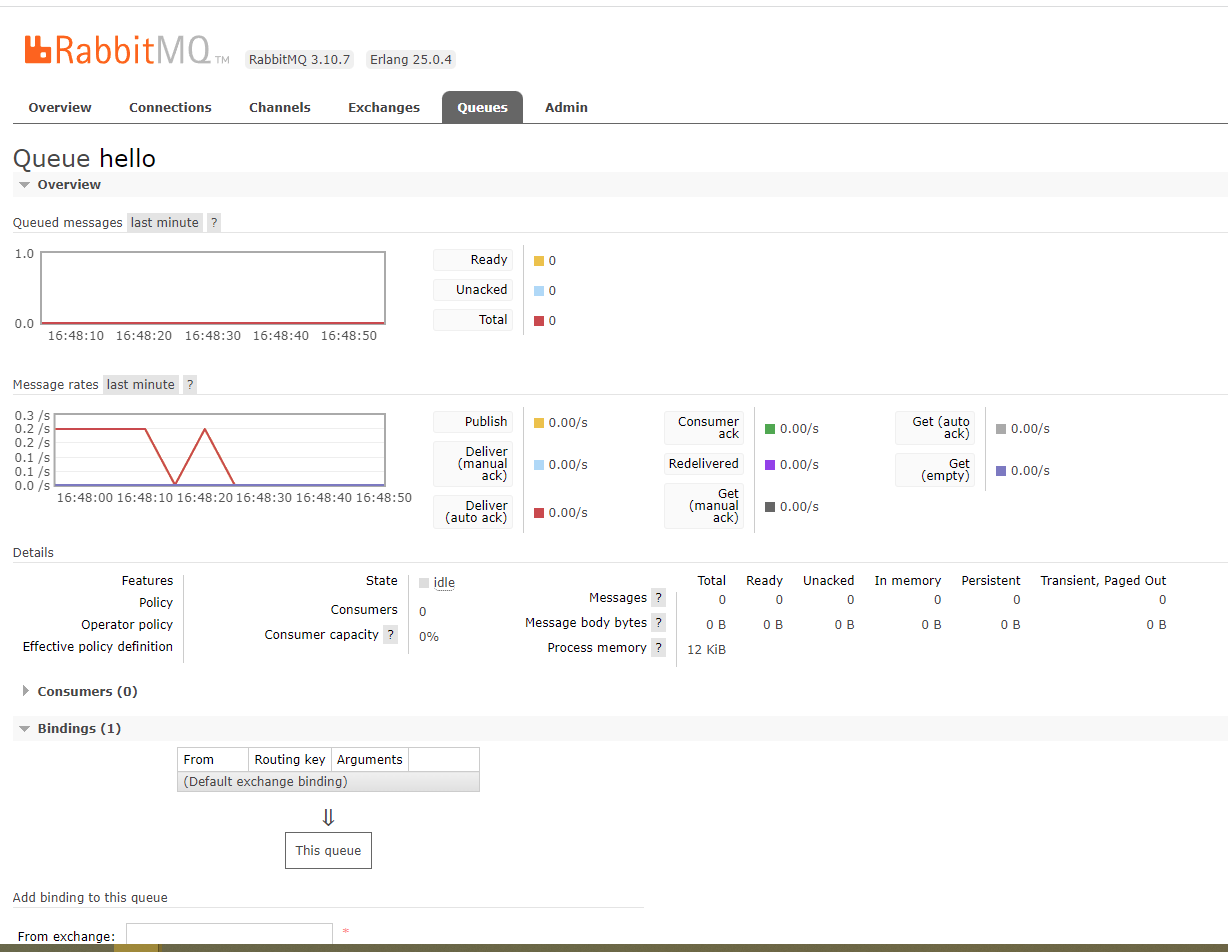Click the Get (empty) color swatch
The width and height of the screenshot is (1228, 952).
click(1001, 471)
